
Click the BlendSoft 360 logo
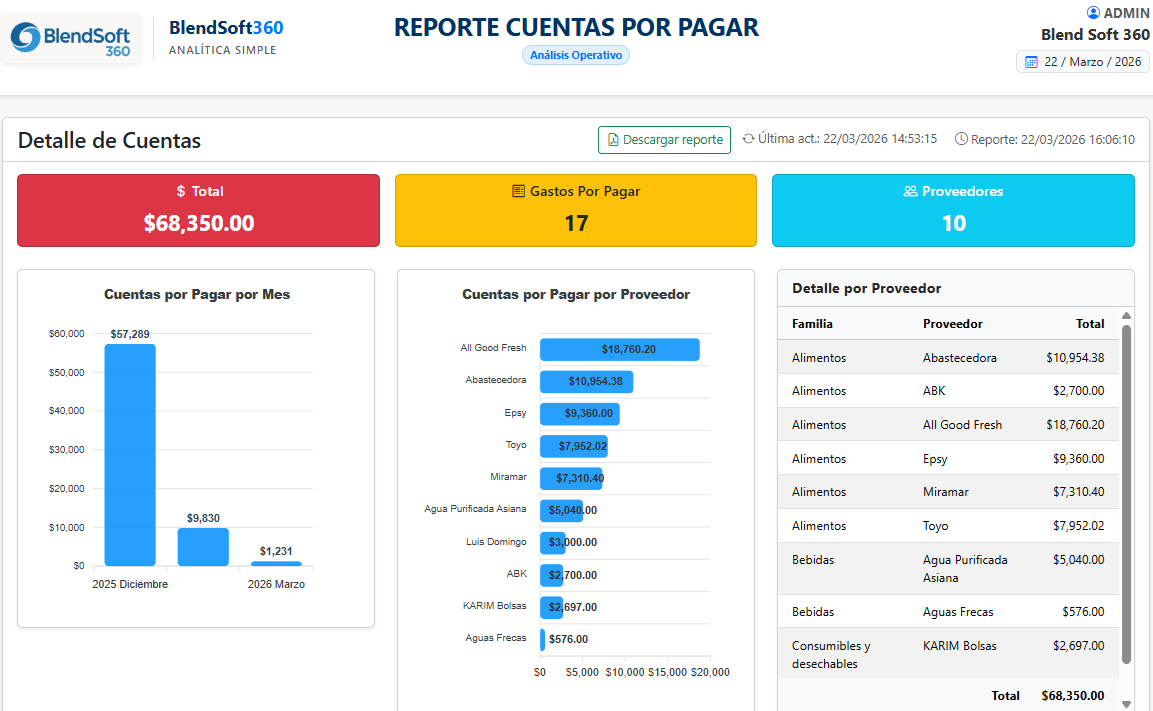[x=71, y=38]
